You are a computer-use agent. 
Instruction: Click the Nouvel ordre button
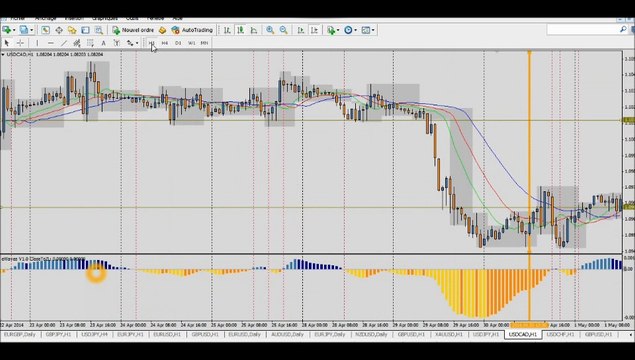coord(133,30)
